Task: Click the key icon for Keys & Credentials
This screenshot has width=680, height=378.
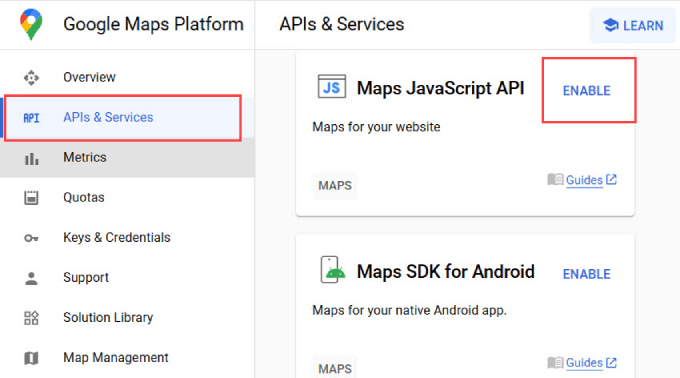Action: (31, 238)
